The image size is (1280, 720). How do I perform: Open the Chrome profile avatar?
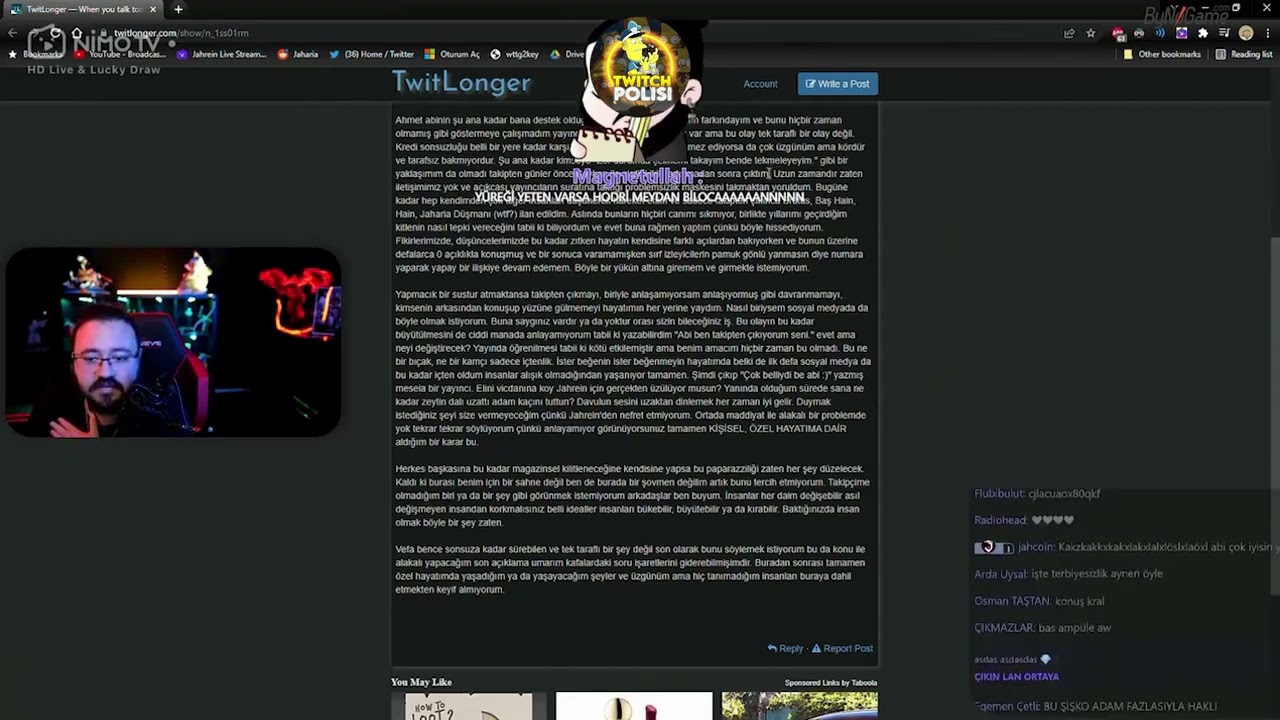pyautogui.click(x=1246, y=33)
